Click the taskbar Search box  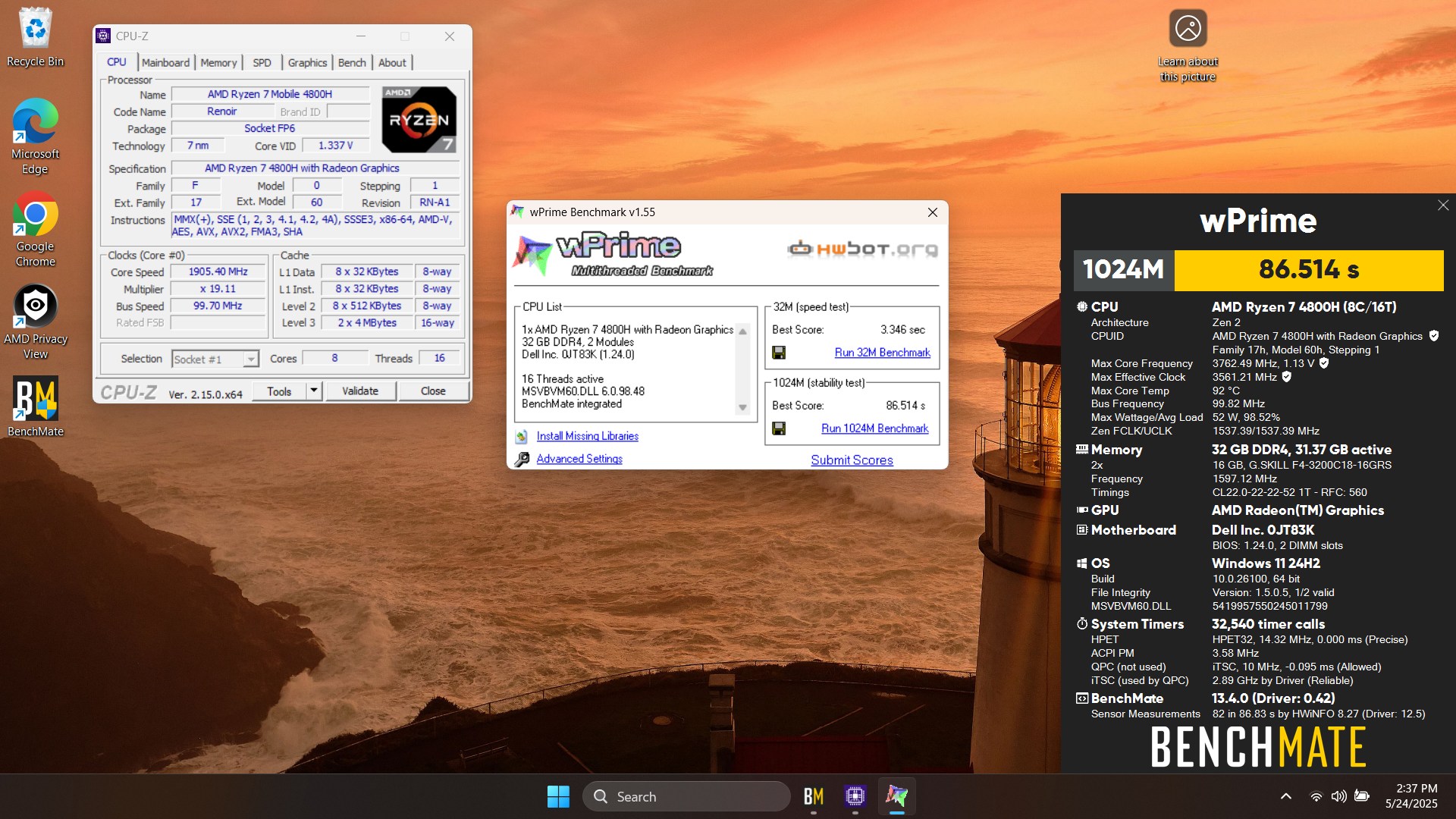(686, 796)
